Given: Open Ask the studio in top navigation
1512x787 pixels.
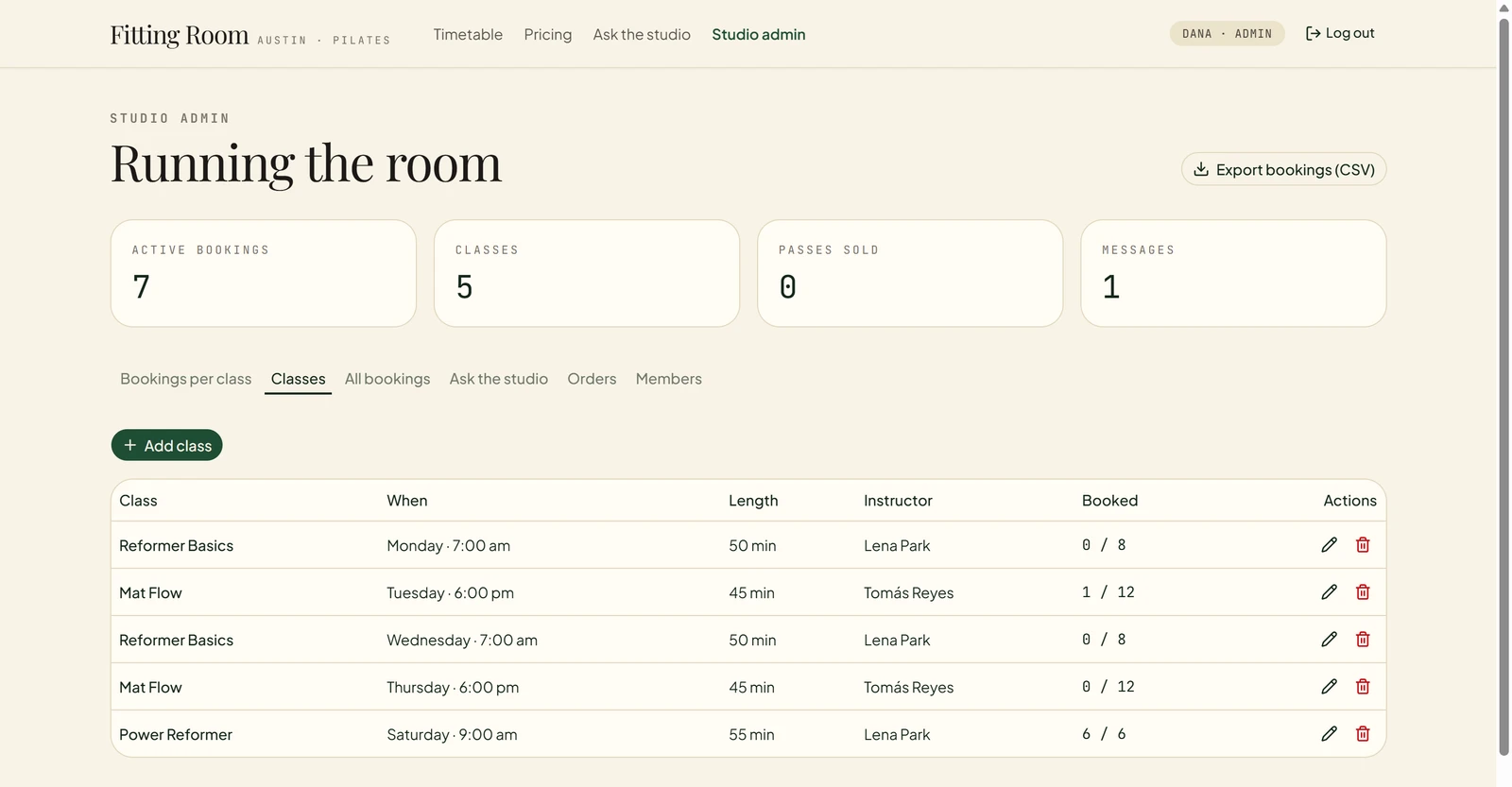Looking at the screenshot, I should (x=642, y=34).
